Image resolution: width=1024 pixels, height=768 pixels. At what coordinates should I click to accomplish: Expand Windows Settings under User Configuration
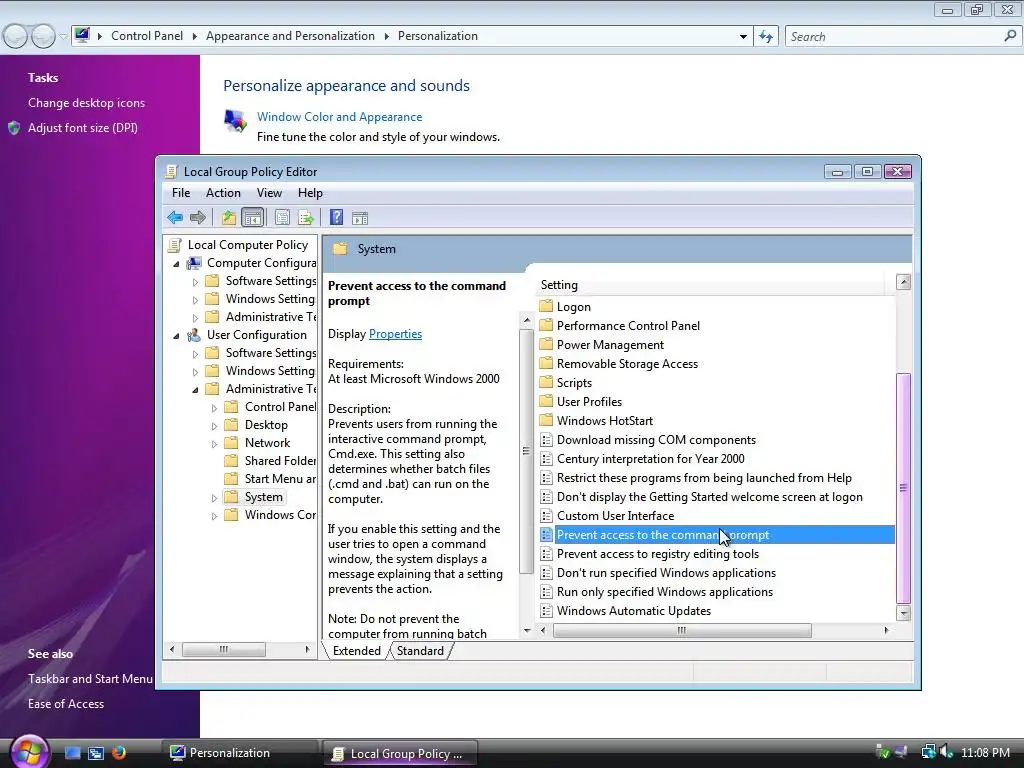(x=195, y=372)
